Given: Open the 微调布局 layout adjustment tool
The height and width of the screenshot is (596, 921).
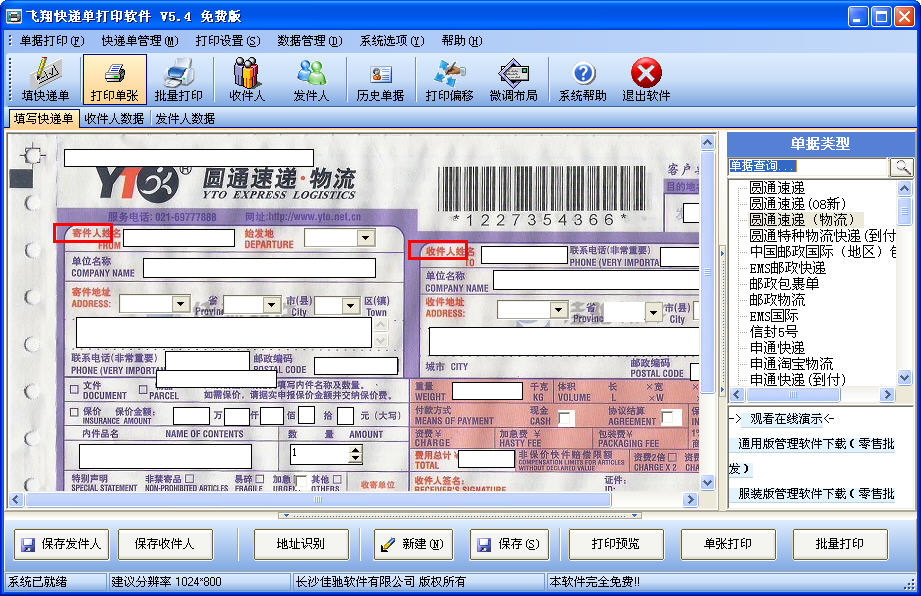Looking at the screenshot, I should [x=513, y=79].
